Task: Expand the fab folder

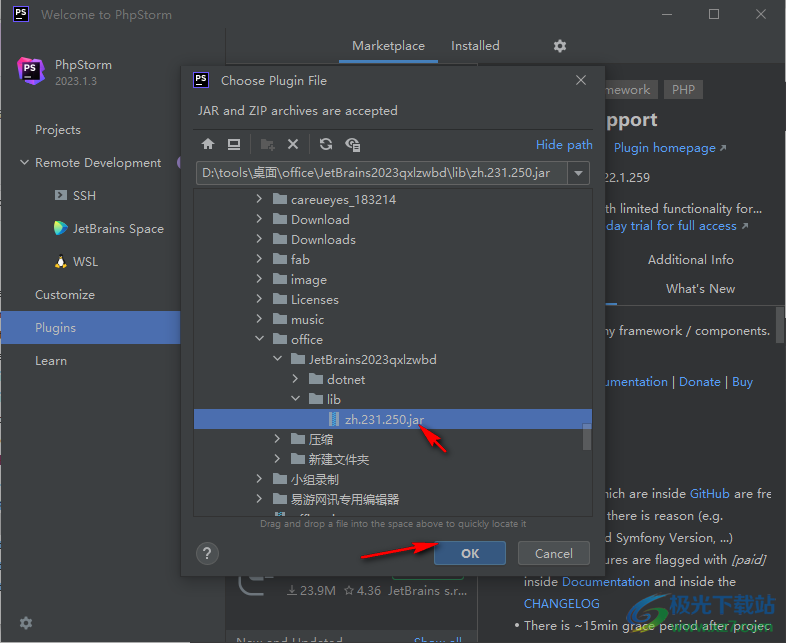Action: coord(259,259)
